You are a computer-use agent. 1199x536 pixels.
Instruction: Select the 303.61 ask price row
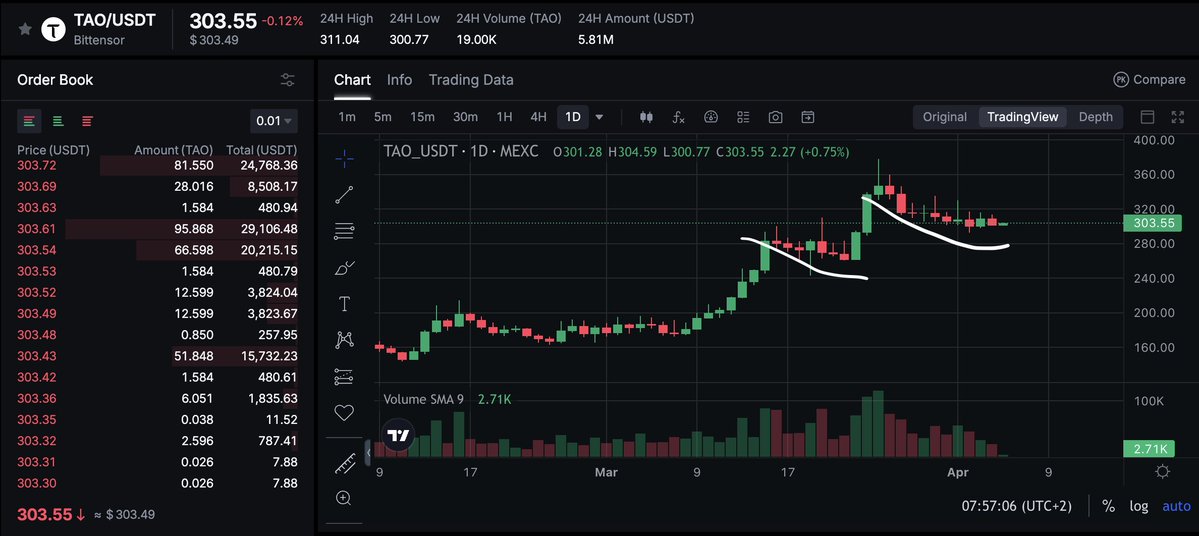point(157,229)
